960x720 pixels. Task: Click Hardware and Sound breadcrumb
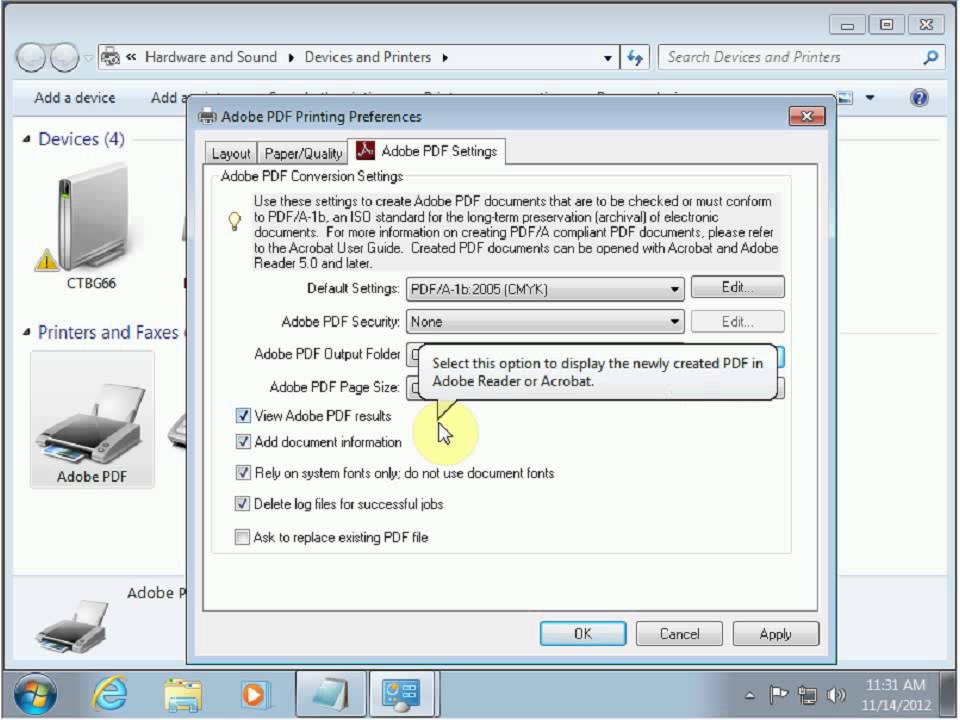(x=211, y=57)
